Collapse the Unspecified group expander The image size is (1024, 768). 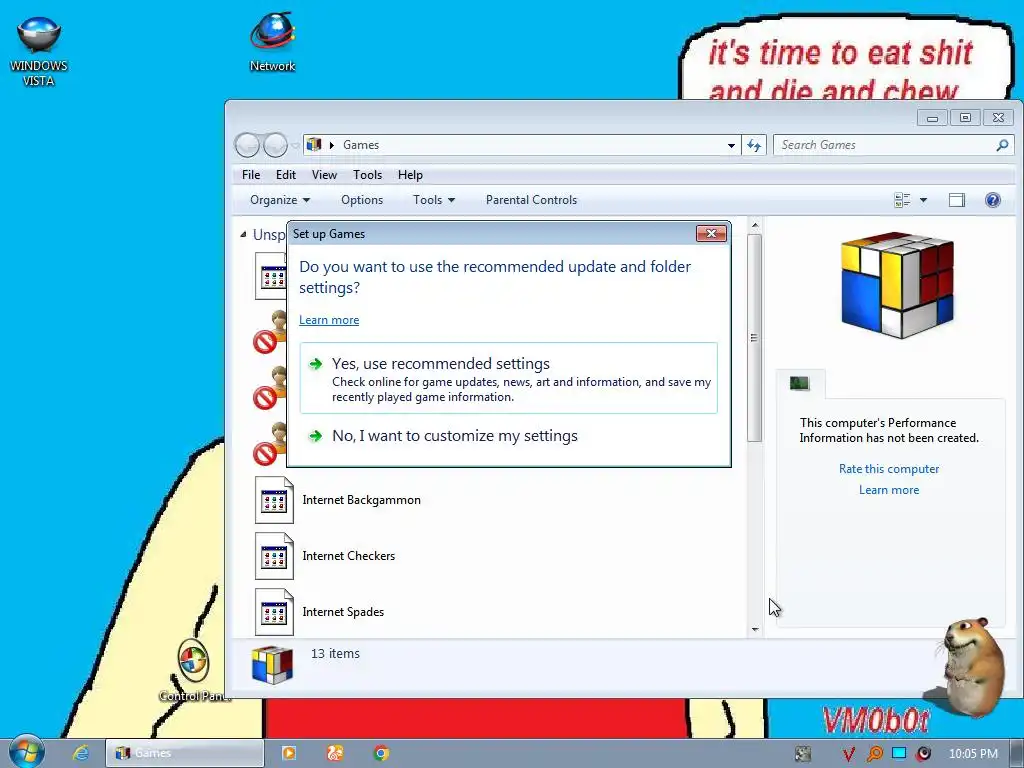[244, 234]
